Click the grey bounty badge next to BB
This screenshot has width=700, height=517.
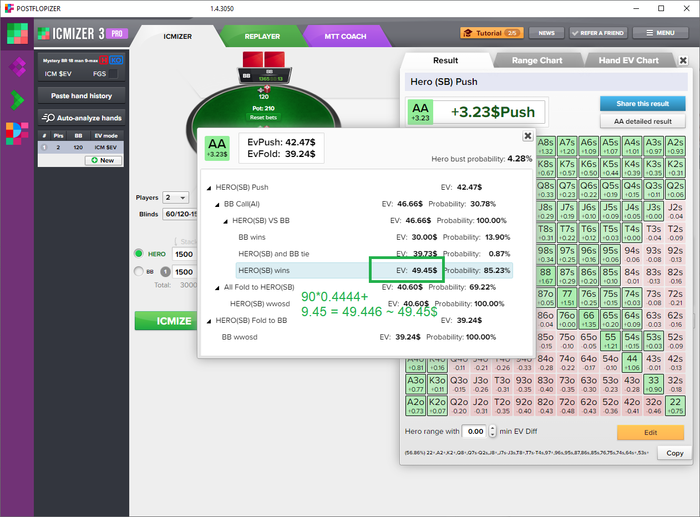(165, 271)
